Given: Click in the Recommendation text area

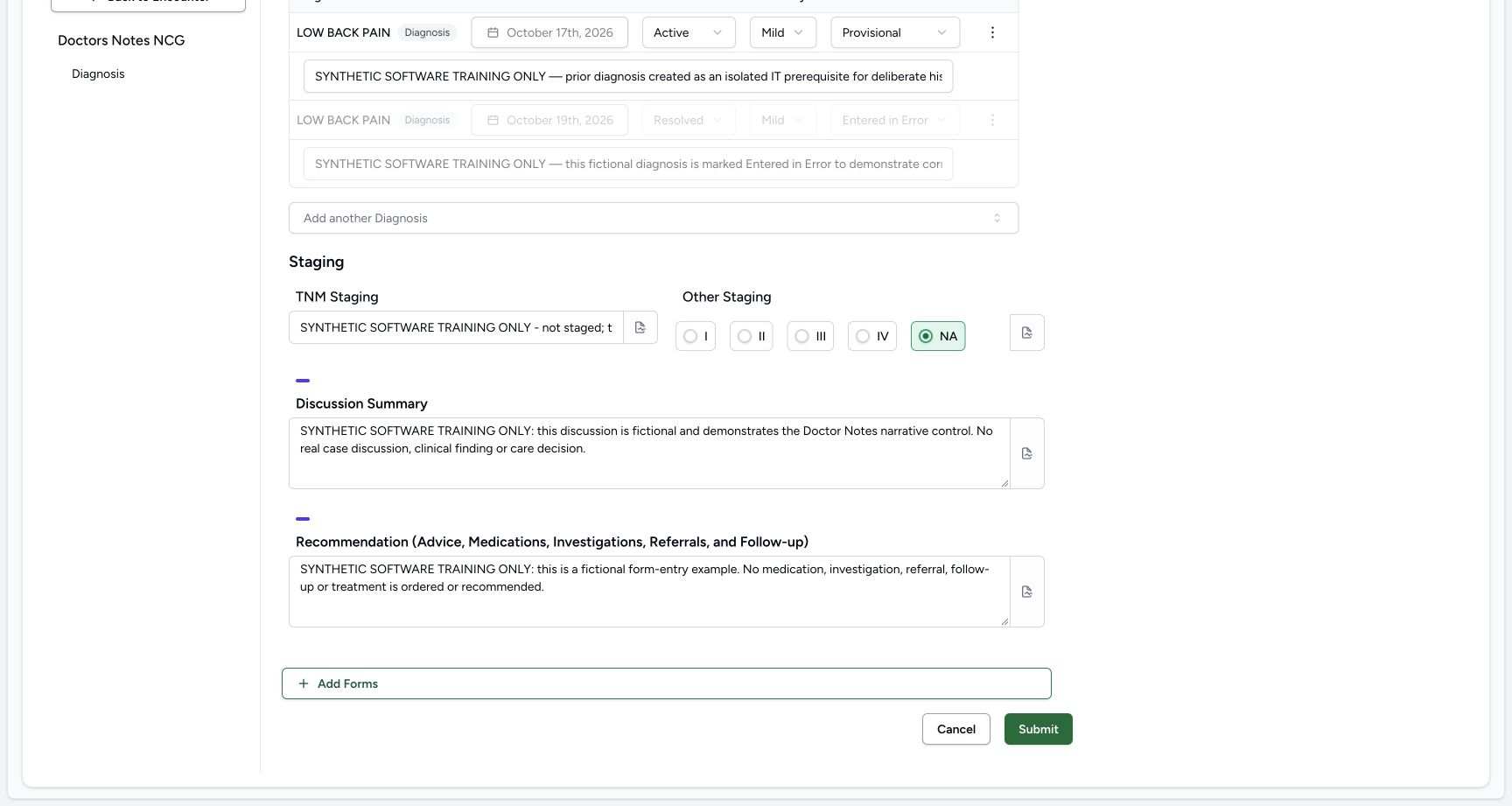Looking at the screenshot, I should tap(649, 592).
